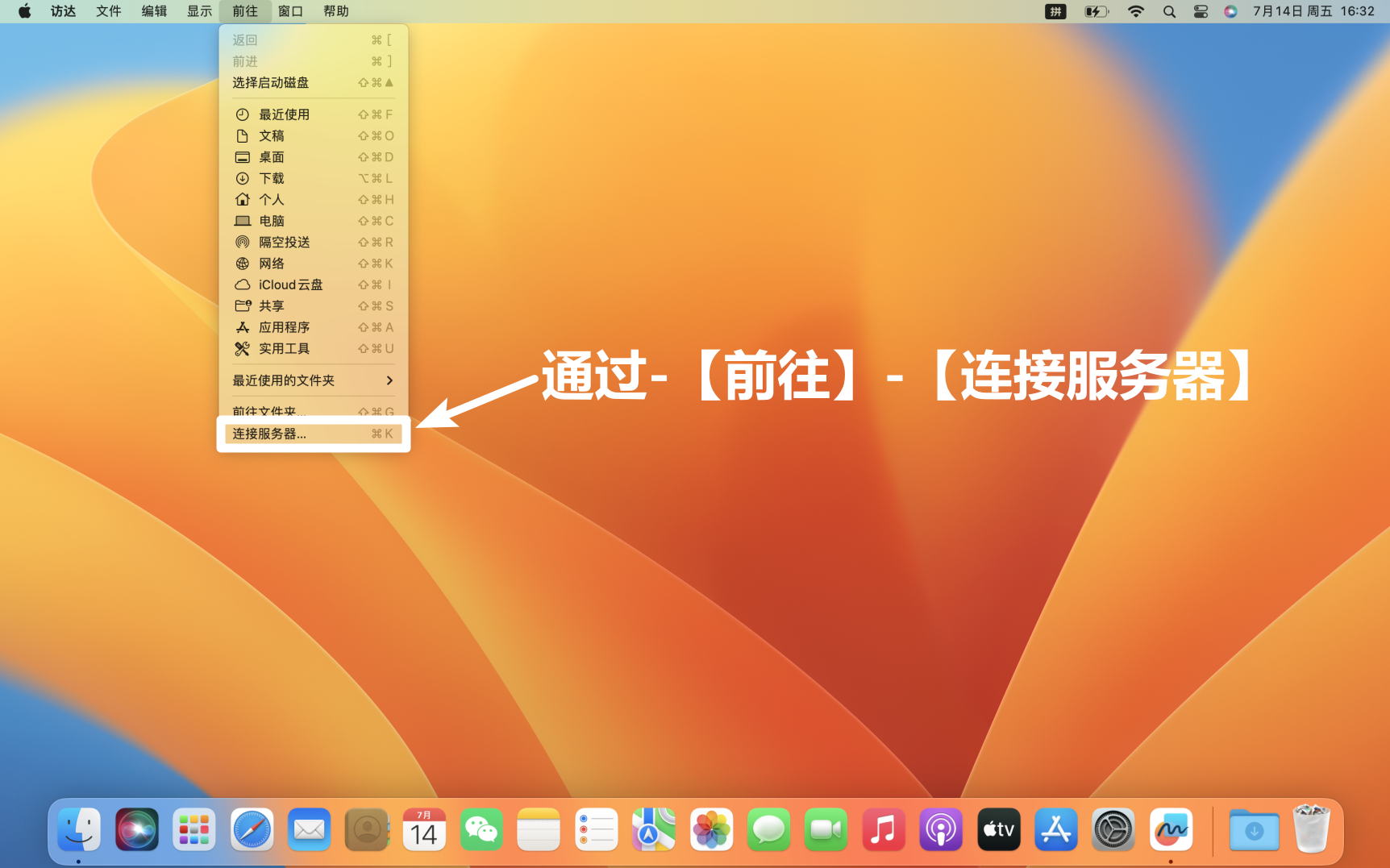Viewport: 1390px width, 868px height.
Task: Open Music app in the Dock
Action: 884,829
